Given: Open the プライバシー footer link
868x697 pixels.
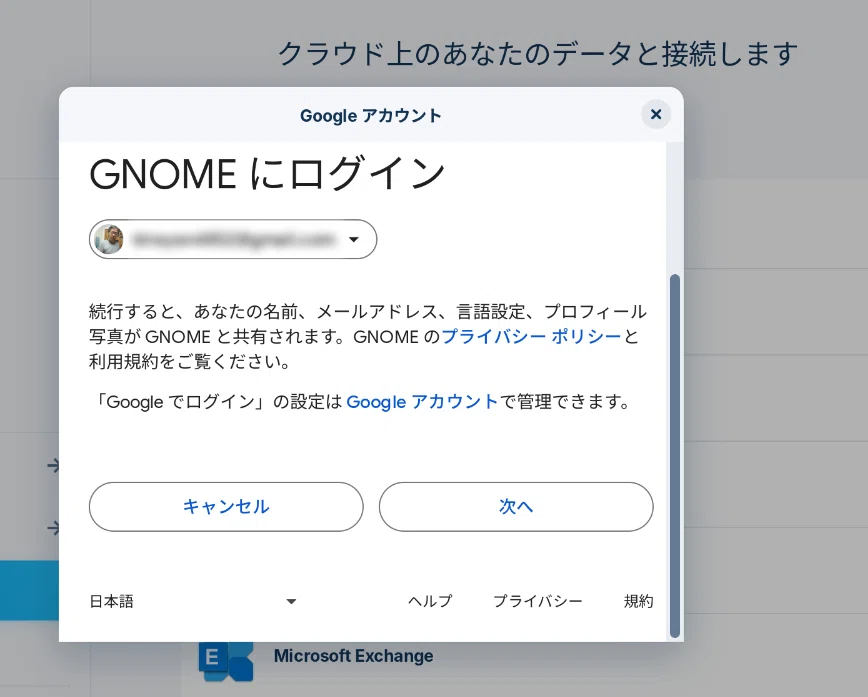Looking at the screenshot, I should click(538, 601).
